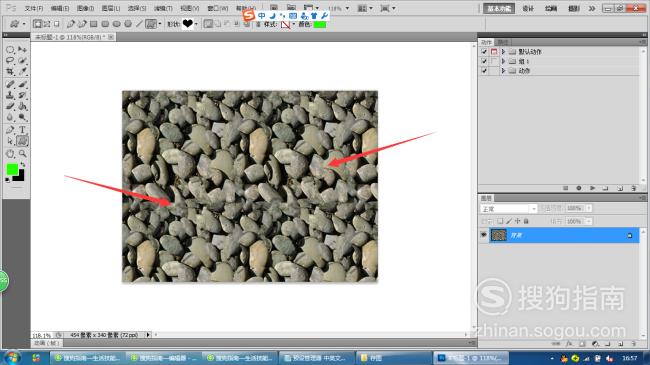Image resolution: width=650 pixels, height=365 pixels.
Task: Open the layer blend mode dropdown 正常
Action: 509,209
